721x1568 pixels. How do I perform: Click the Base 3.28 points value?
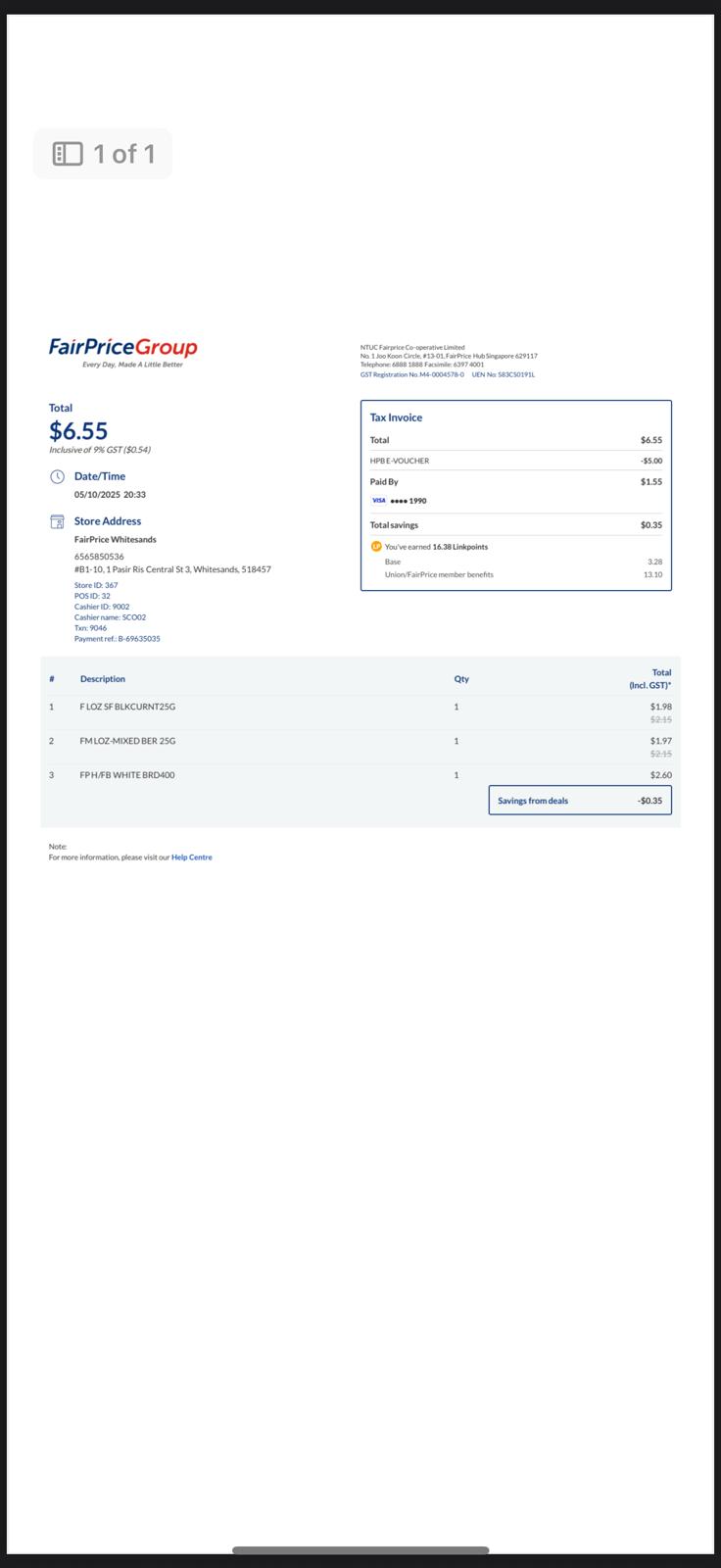654,563
